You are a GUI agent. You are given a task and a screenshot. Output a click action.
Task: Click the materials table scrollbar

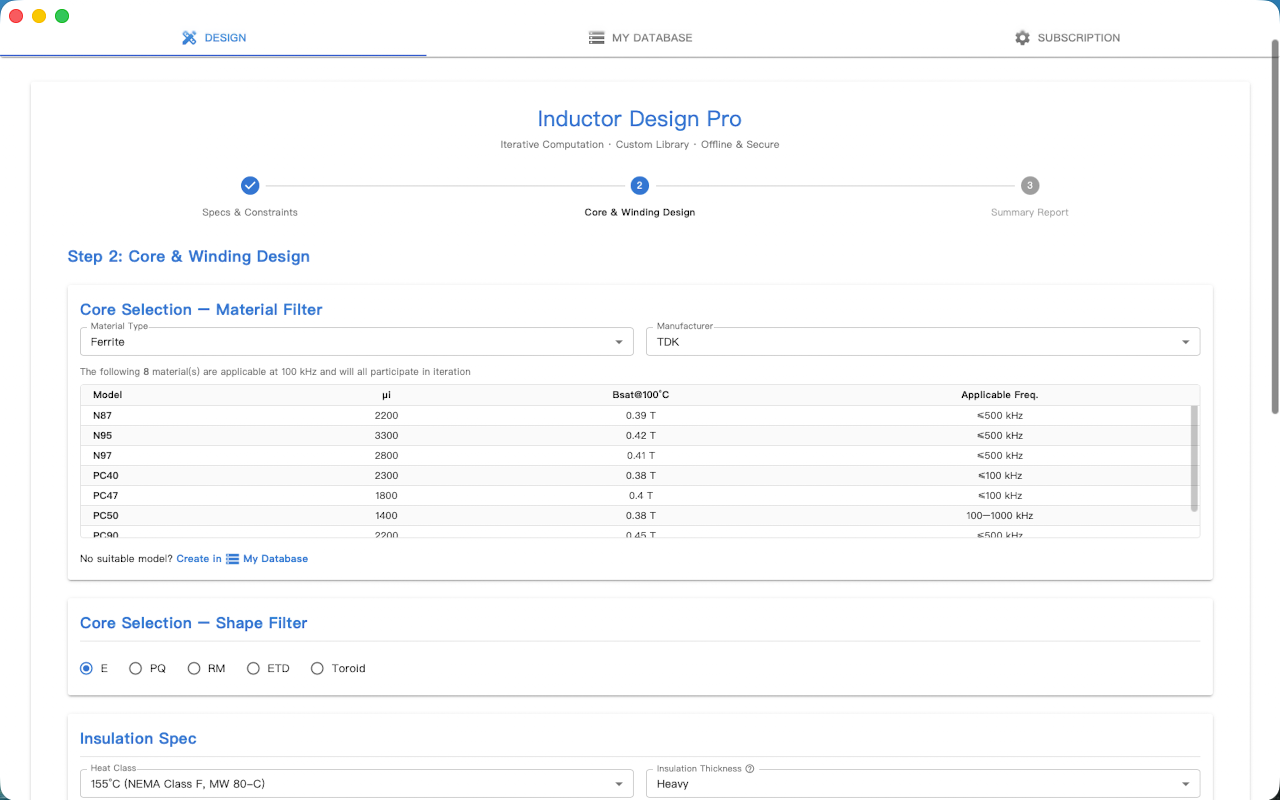click(x=1194, y=458)
